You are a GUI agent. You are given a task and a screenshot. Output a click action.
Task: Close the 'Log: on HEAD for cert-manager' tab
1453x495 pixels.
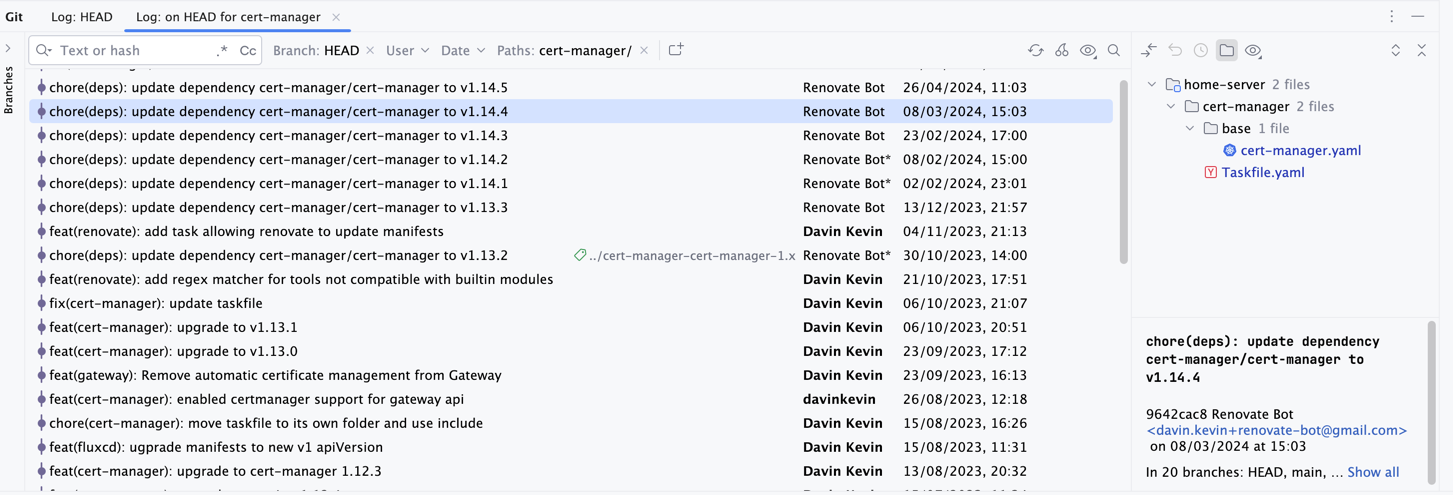pyautogui.click(x=336, y=17)
